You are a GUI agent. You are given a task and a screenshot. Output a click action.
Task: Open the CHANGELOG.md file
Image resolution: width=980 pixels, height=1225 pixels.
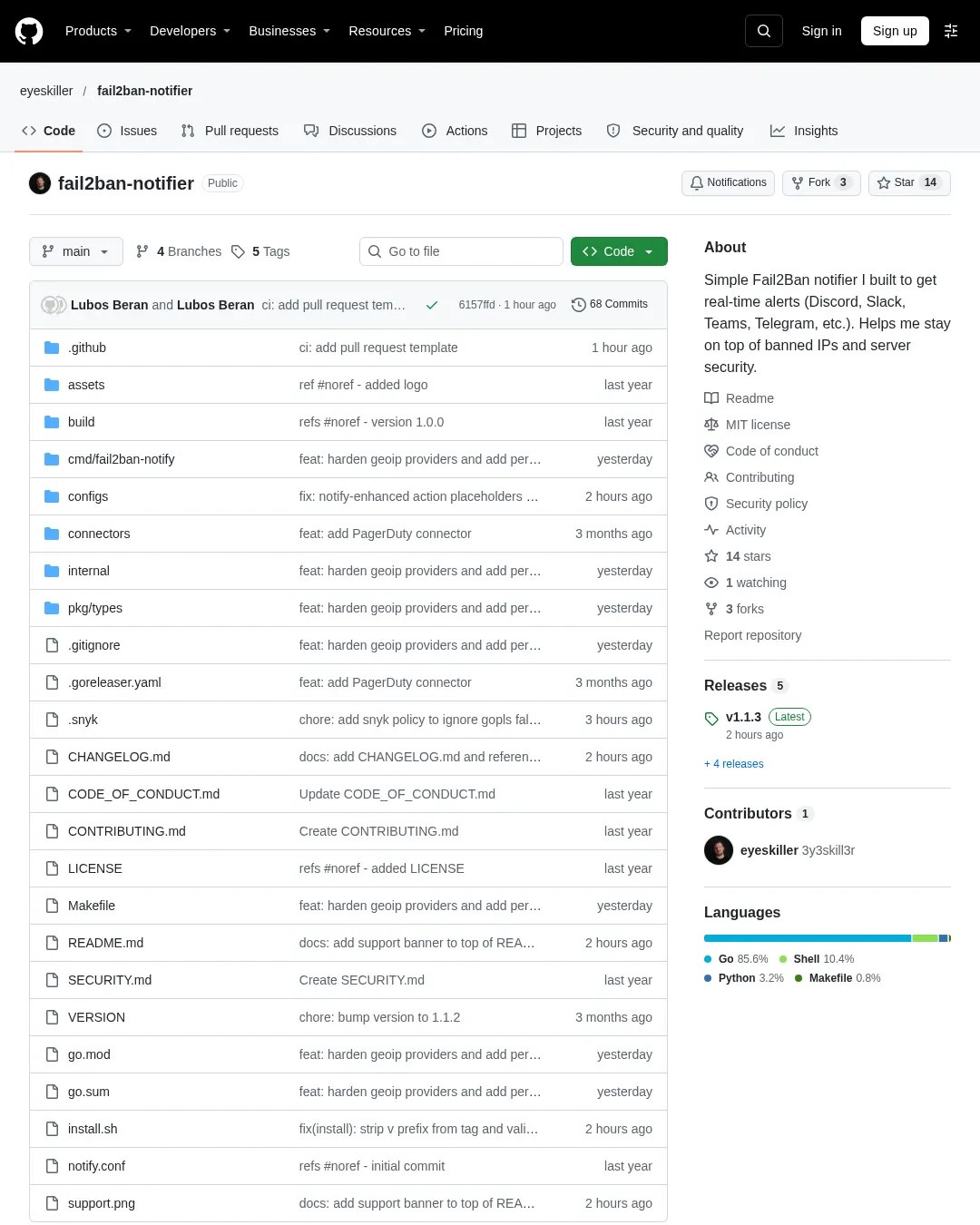point(119,757)
